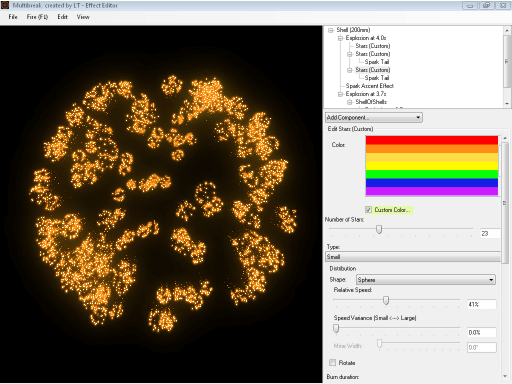Select the first Spark Tail tree item
The image size is (512, 384).
(x=377, y=62)
